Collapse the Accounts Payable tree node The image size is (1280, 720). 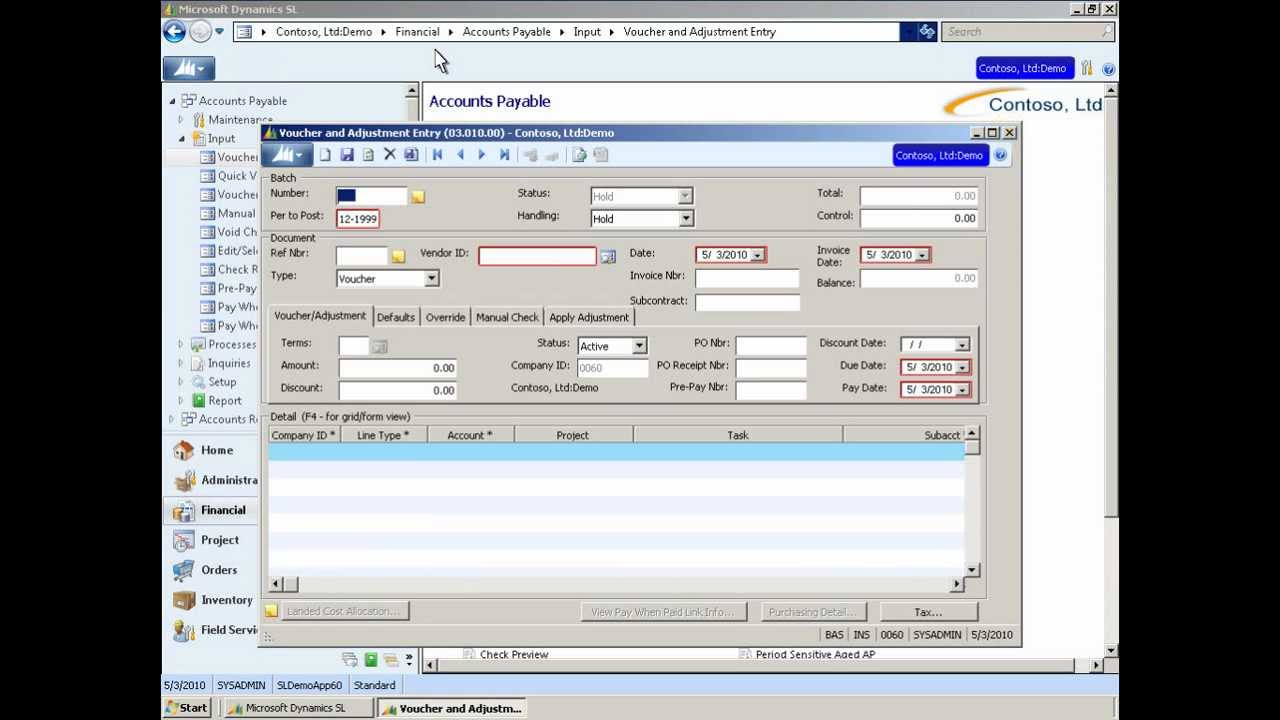(172, 101)
